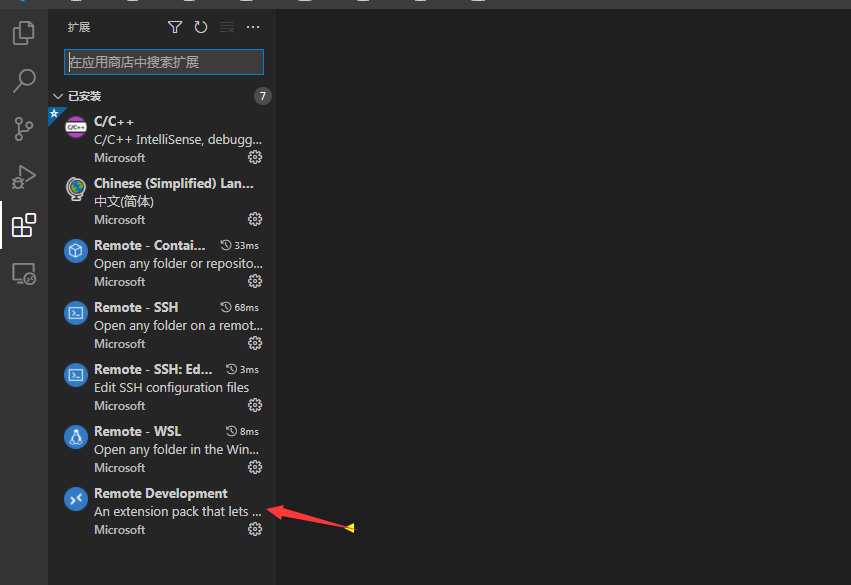Viewport: 851px width, 585px height.
Task: Click the extension marketplace search box
Action: tap(163, 62)
